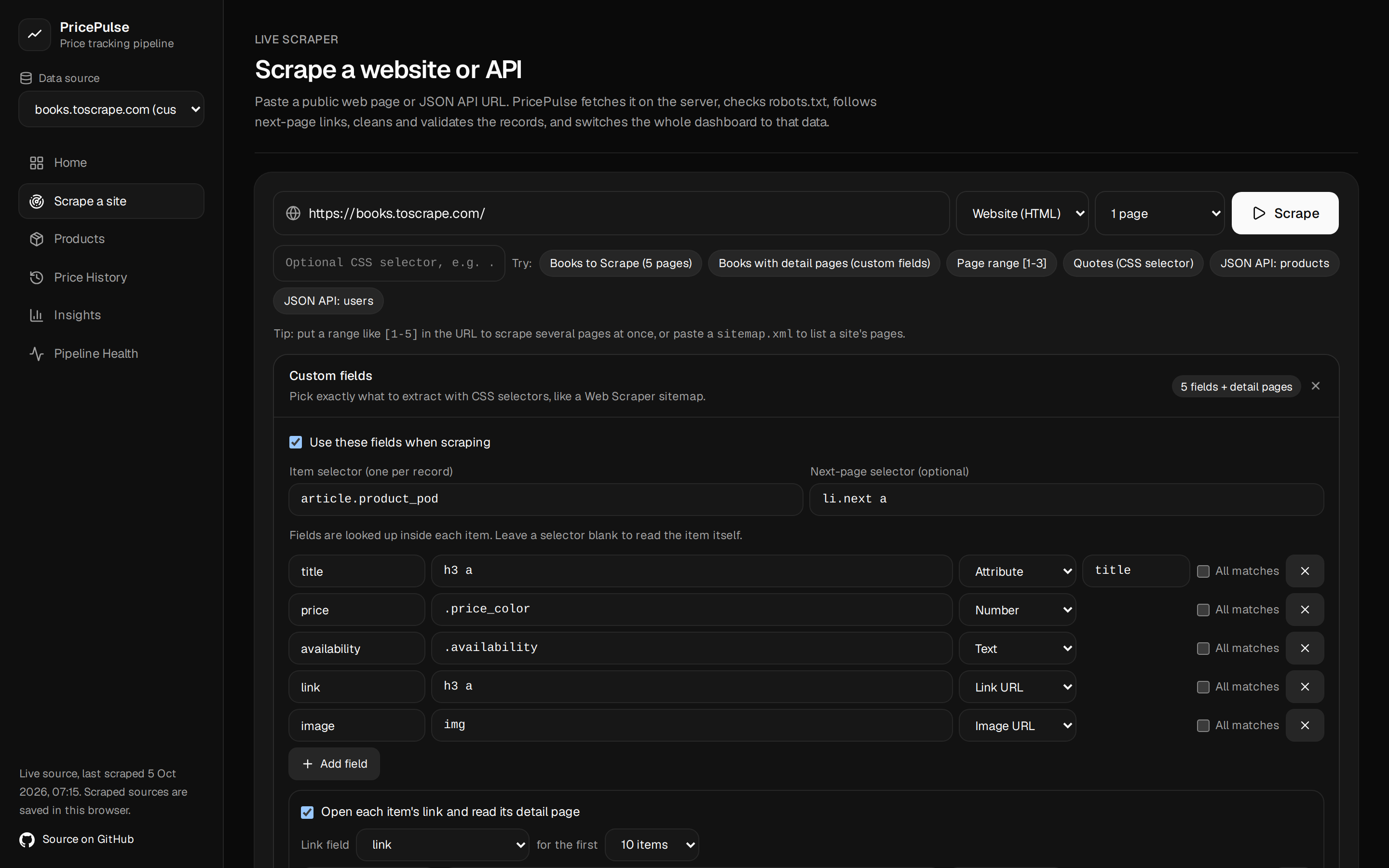Image resolution: width=1389 pixels, height=868 pixels.
Task: Click the Price History clock icon
Action: [x=37, y=278]
